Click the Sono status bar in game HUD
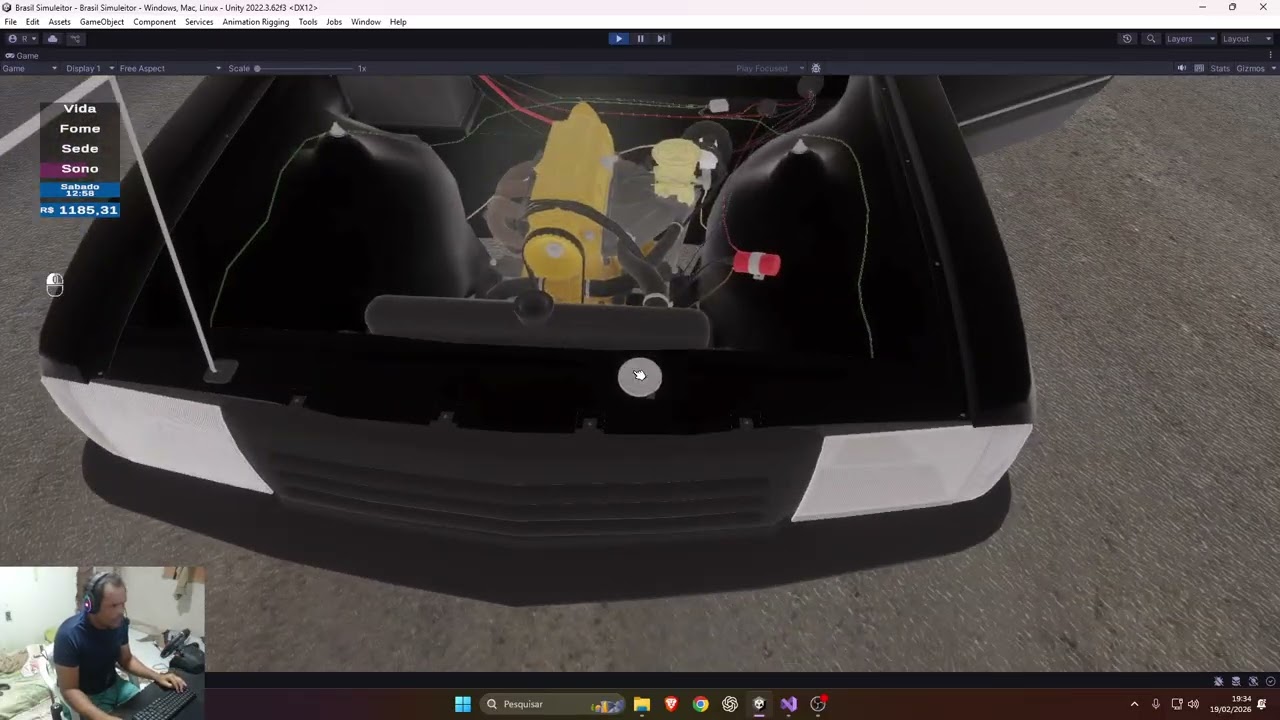Screen dimensions: 1280x720 pos(80,169)
